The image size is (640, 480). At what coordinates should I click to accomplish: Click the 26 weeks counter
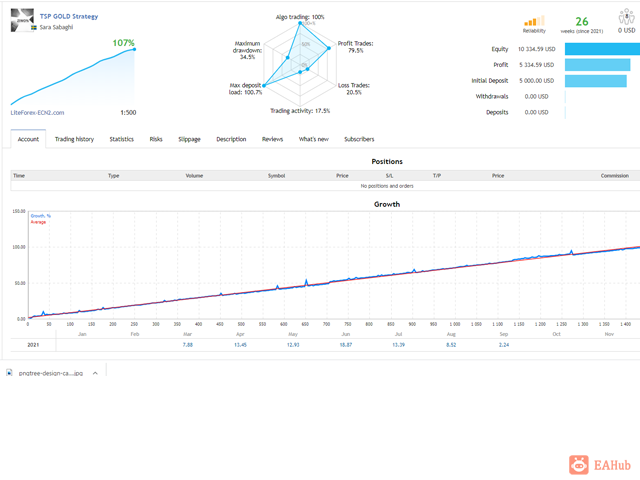(582, 22)
